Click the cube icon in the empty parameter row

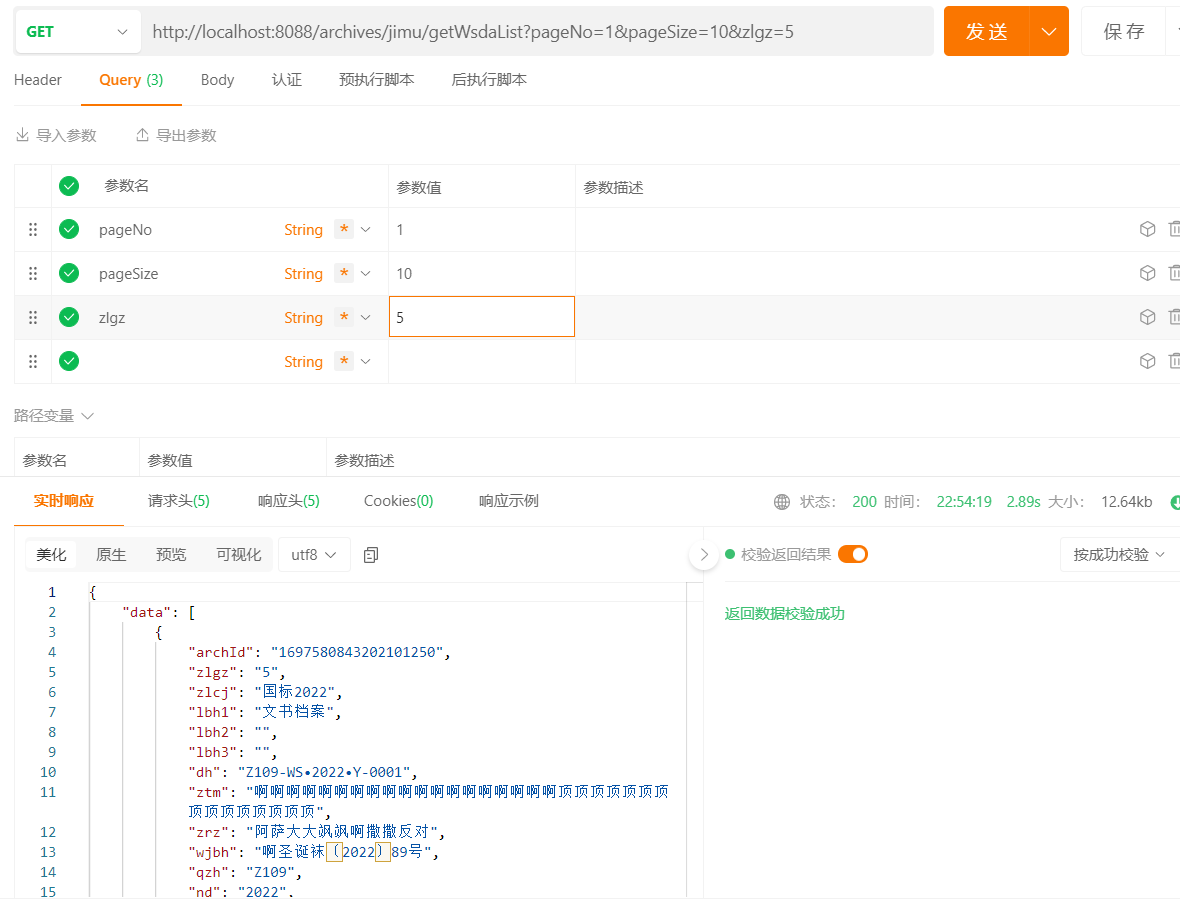pos(1147,361)
